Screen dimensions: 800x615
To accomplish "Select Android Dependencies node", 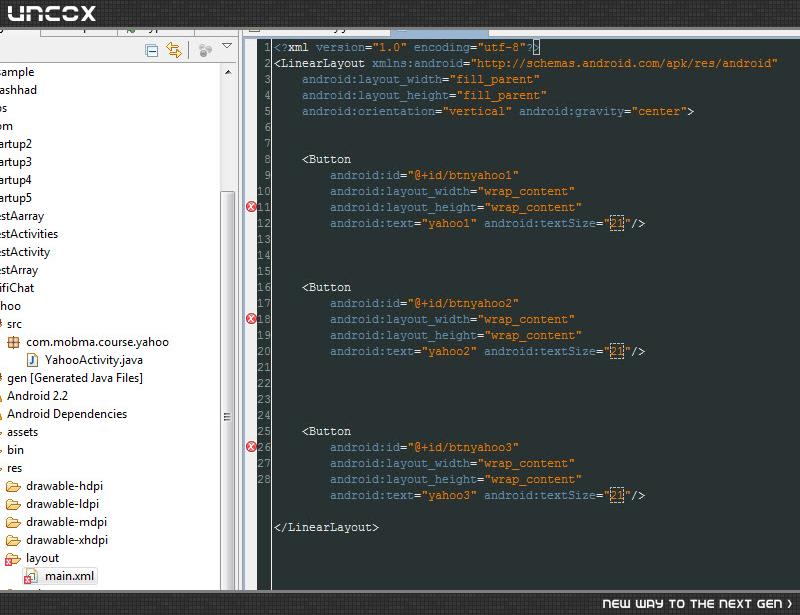I will click(67, 414).
